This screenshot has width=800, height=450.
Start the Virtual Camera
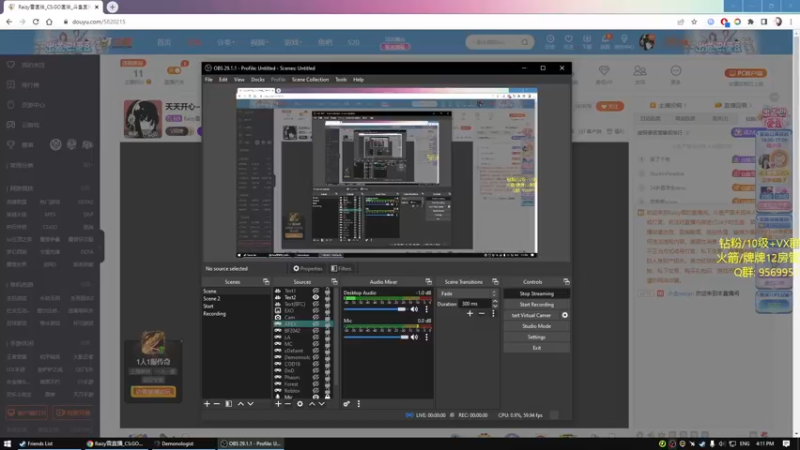(x=532, y=315)
